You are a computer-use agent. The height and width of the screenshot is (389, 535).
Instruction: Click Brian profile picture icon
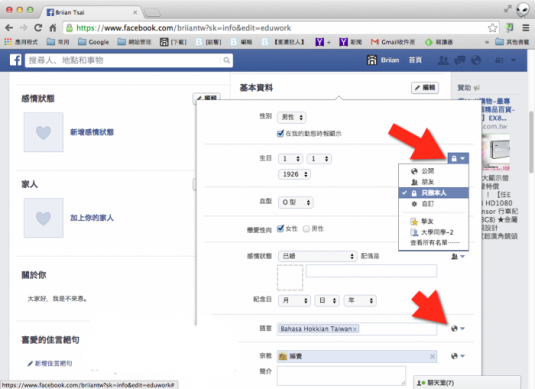coord(372,60)
